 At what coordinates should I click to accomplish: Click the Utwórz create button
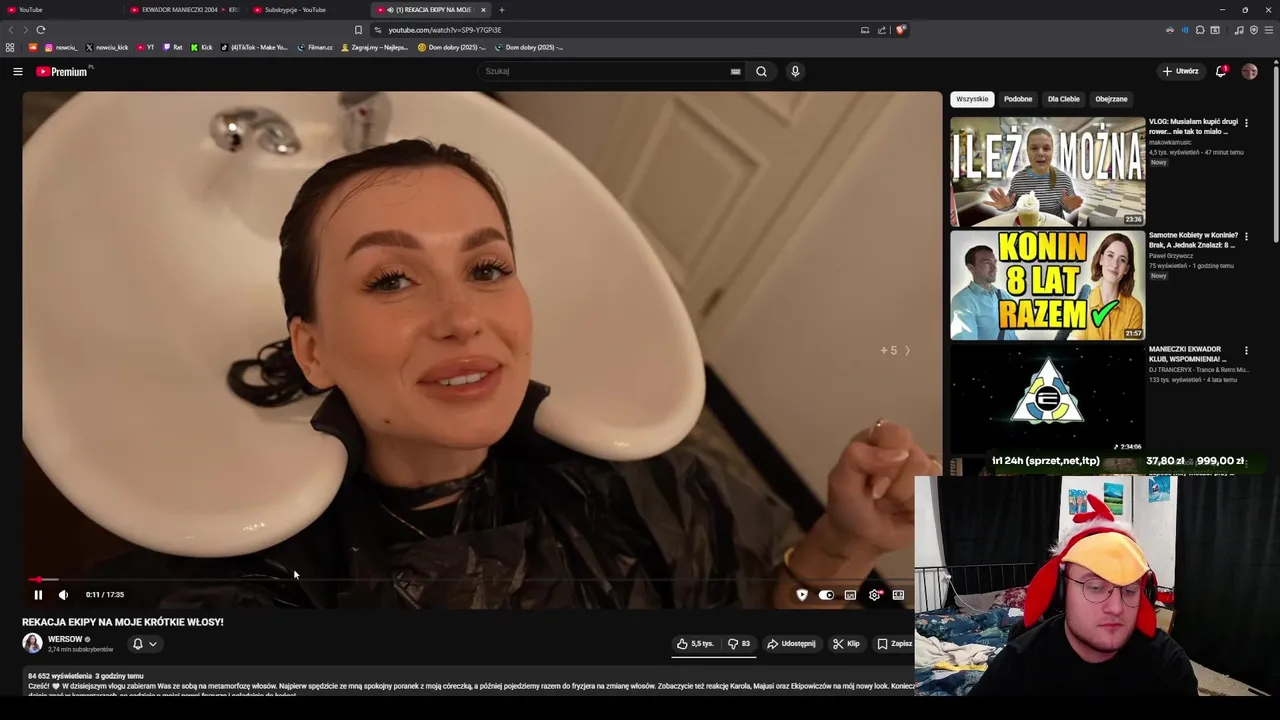click(1181, 71)
